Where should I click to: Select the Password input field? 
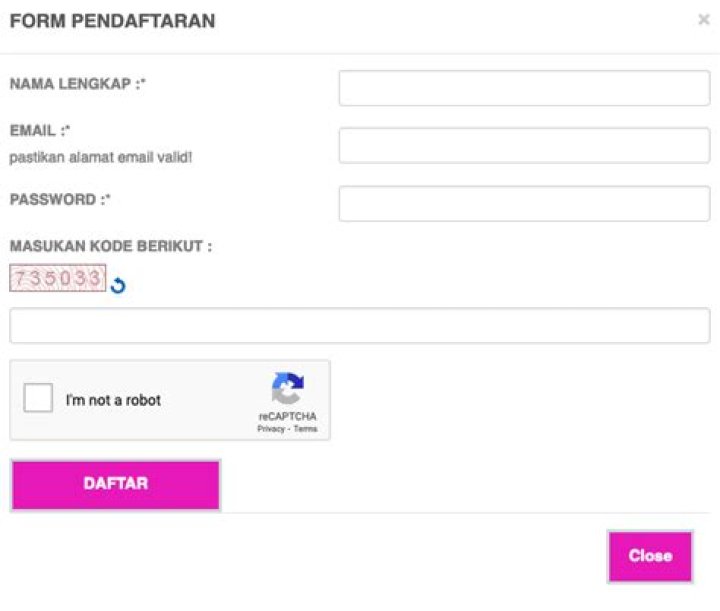[524, 204]
